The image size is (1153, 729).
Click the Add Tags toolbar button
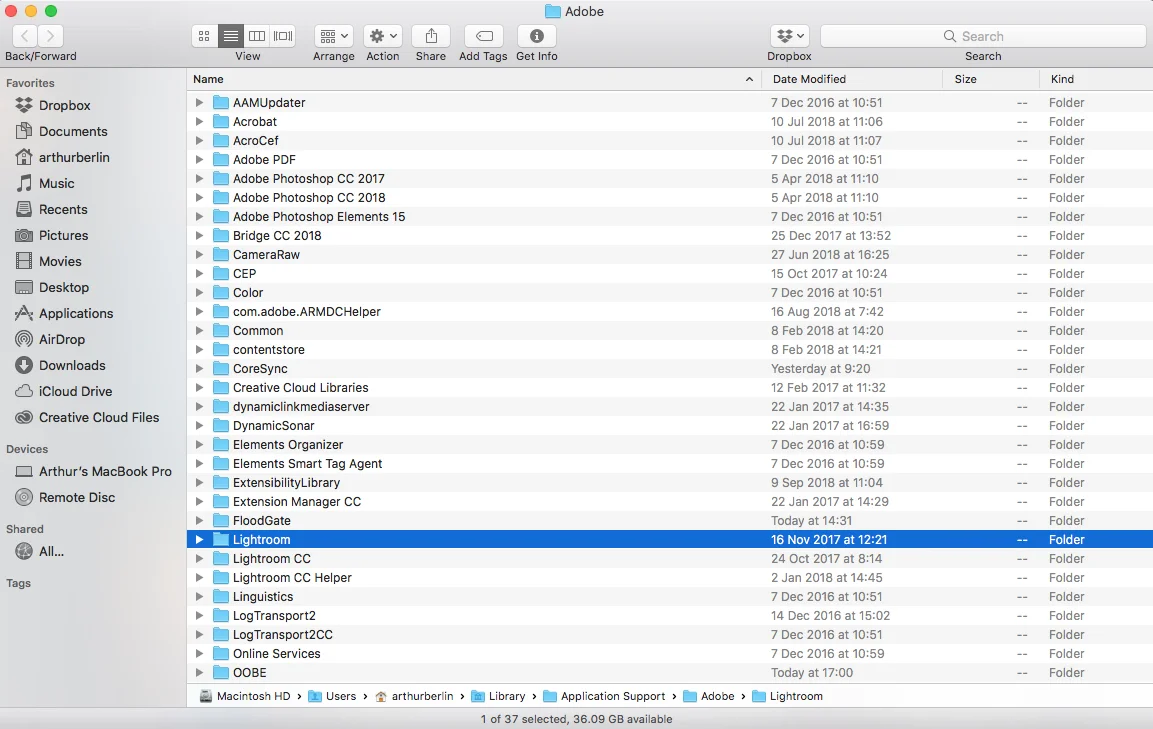[483, 36]
